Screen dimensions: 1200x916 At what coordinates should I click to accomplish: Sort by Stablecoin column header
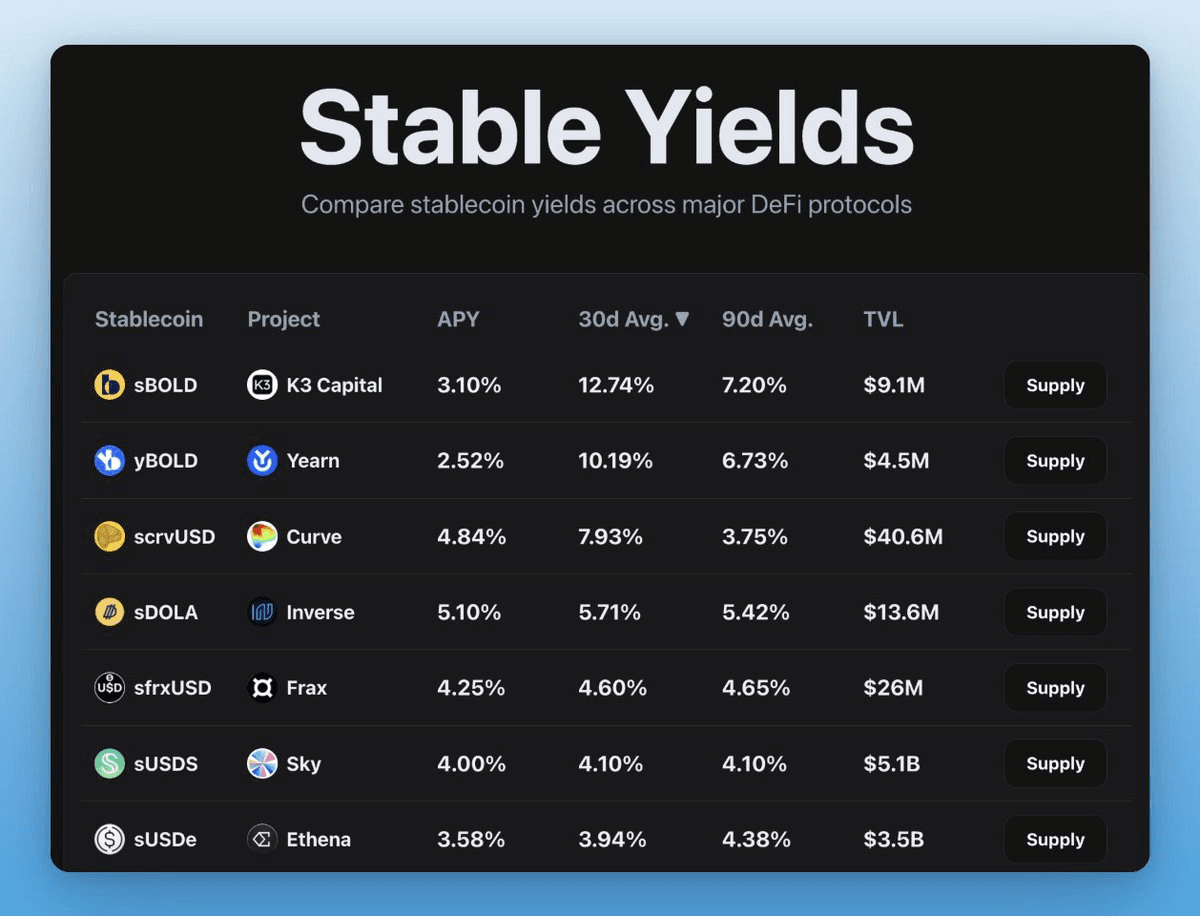pyautogui.click(x=149, y=319)
